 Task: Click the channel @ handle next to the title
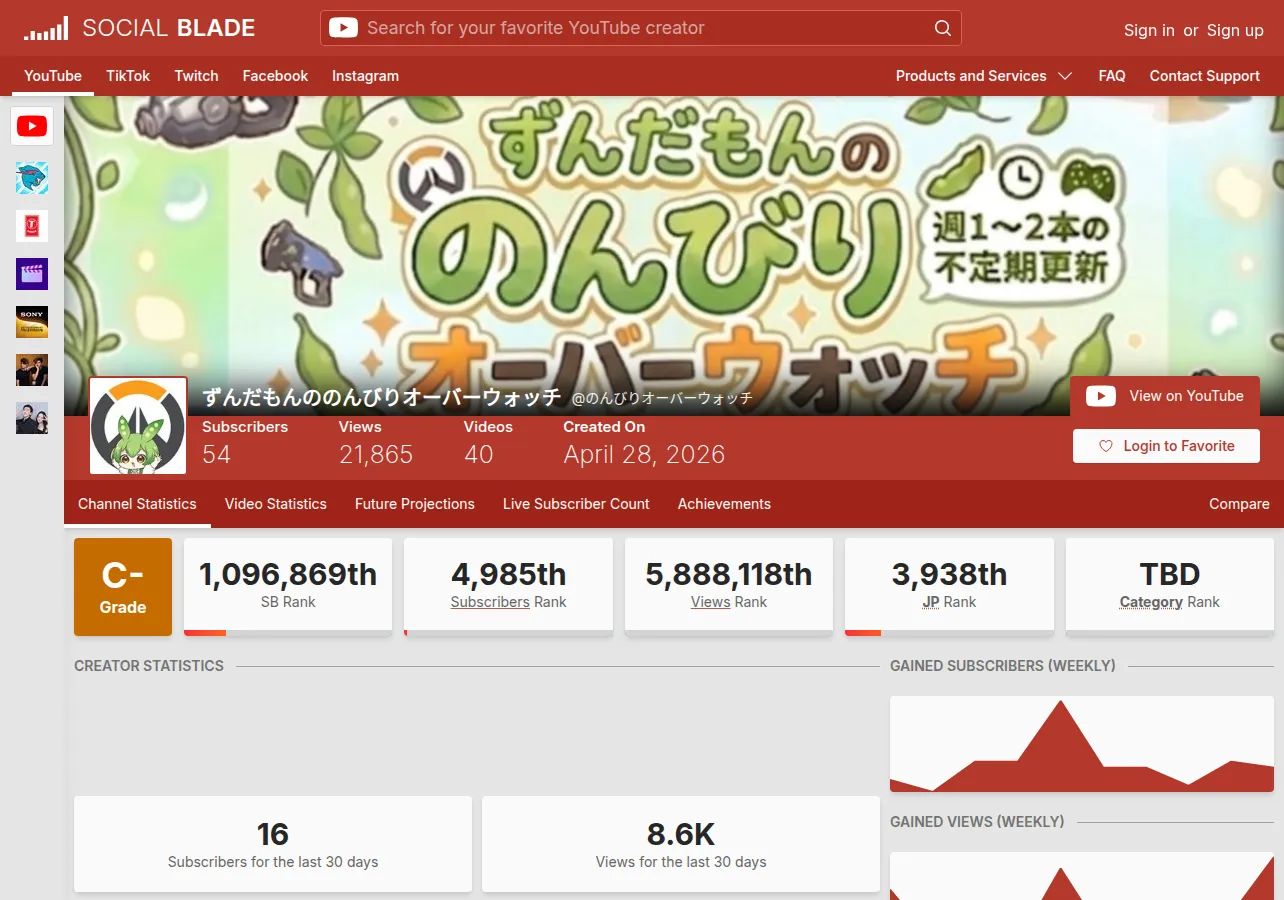coord(662,398)
